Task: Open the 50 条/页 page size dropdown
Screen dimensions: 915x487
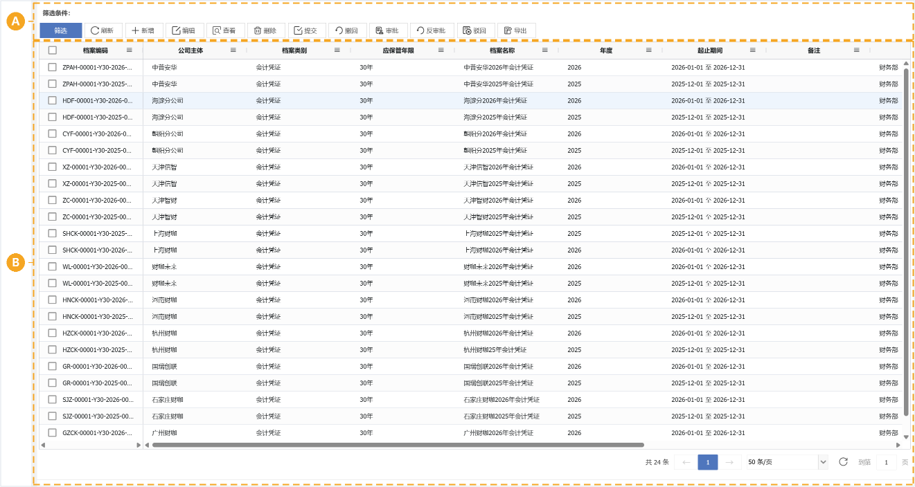Action: click(x=787, y=463)
